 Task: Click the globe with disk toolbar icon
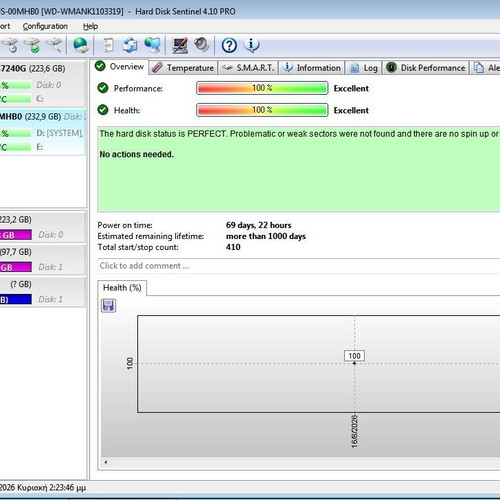[80, 45]
